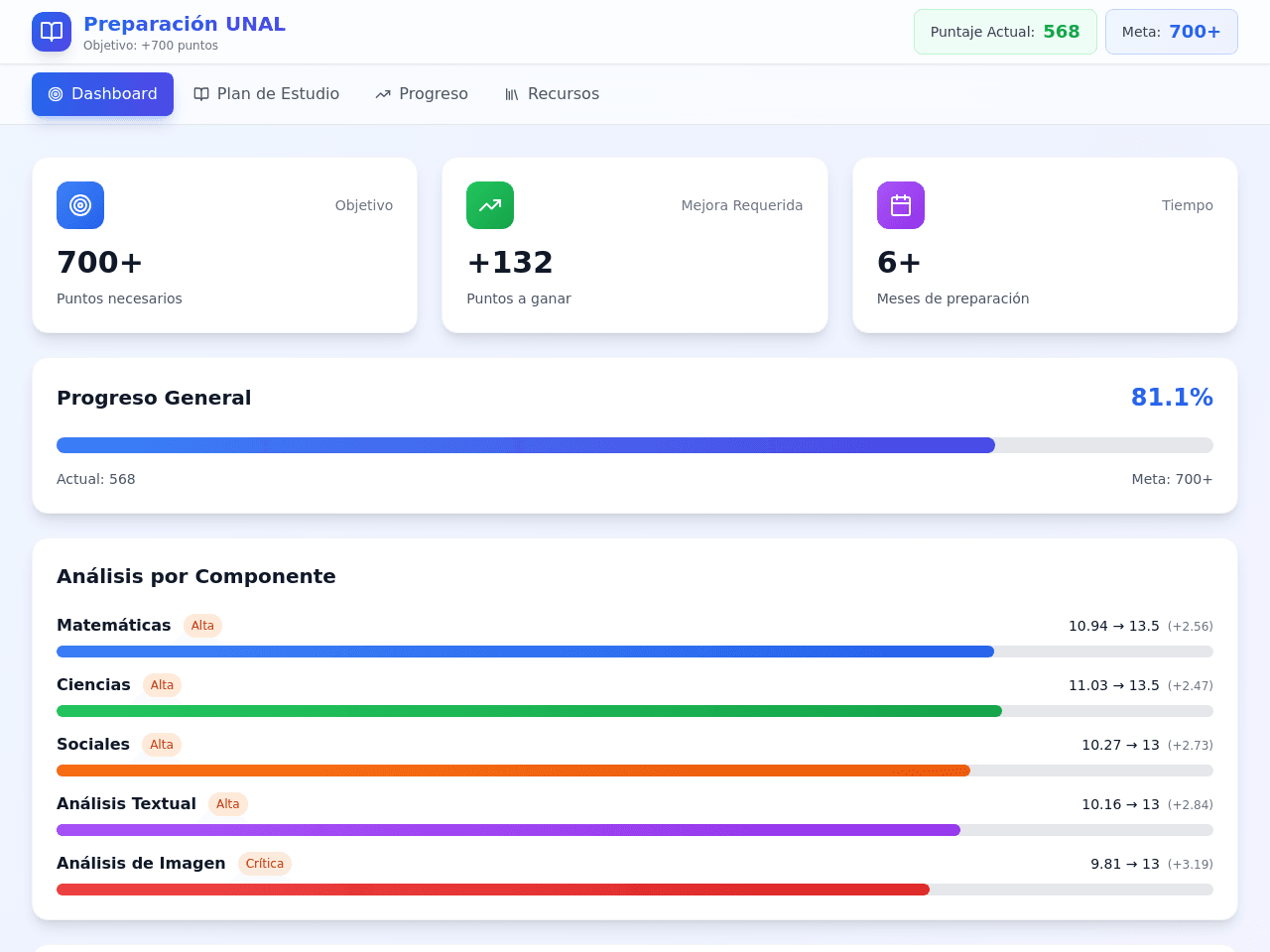This screenshot has height=952, width=1270.
Task: Go to the Progreso tab
Action: click(x=422, y=94)
